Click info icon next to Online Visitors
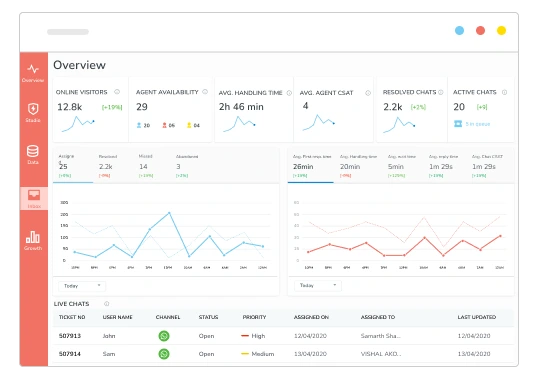Screen dimensions: 538x375 (117, 92)
